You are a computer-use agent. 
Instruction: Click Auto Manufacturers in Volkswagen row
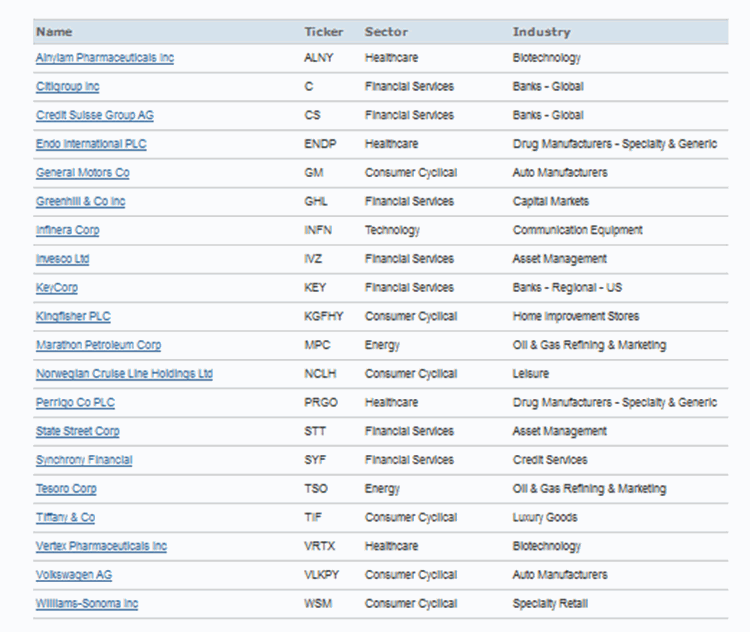point(560,575)
